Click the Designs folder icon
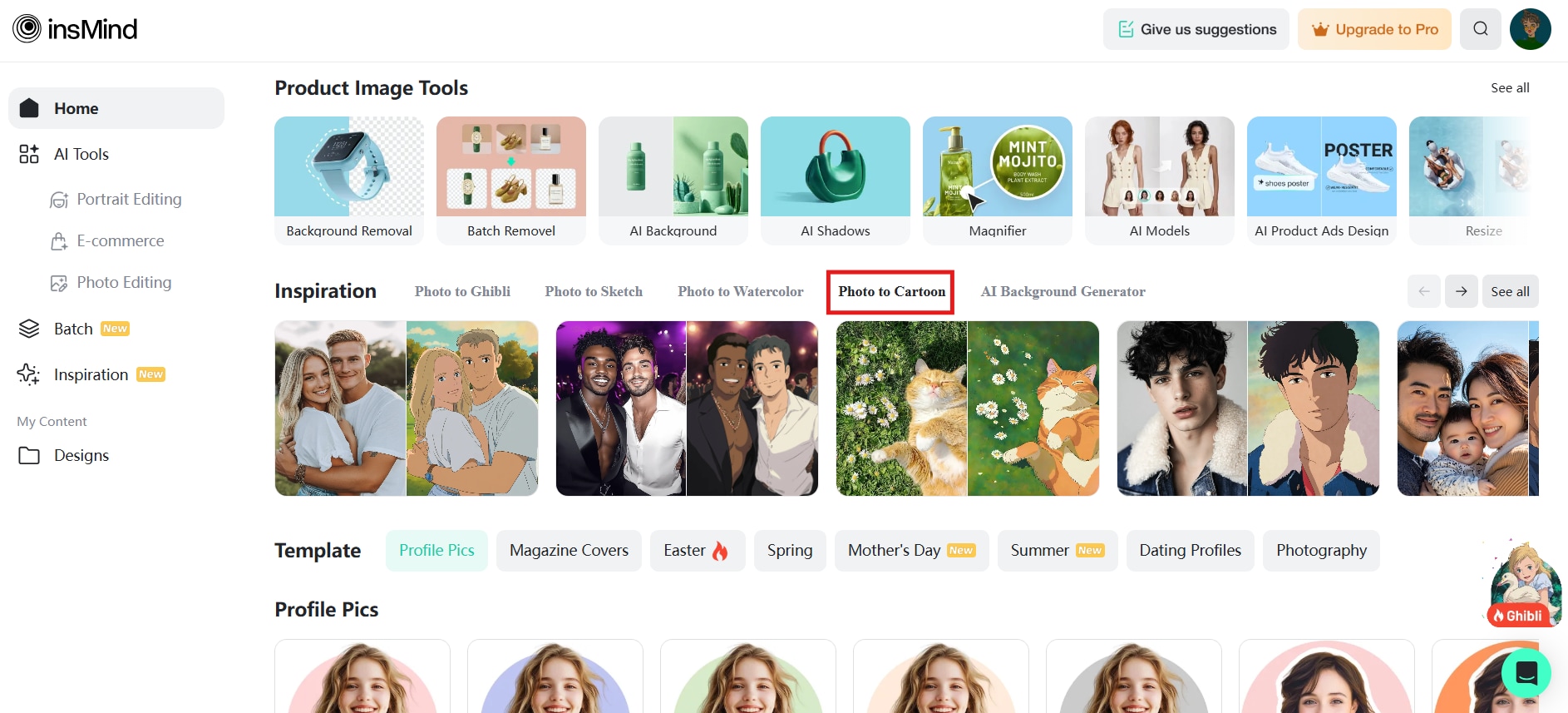The width and height of the screenshot is (1568, 713). (x=29, y=455)
